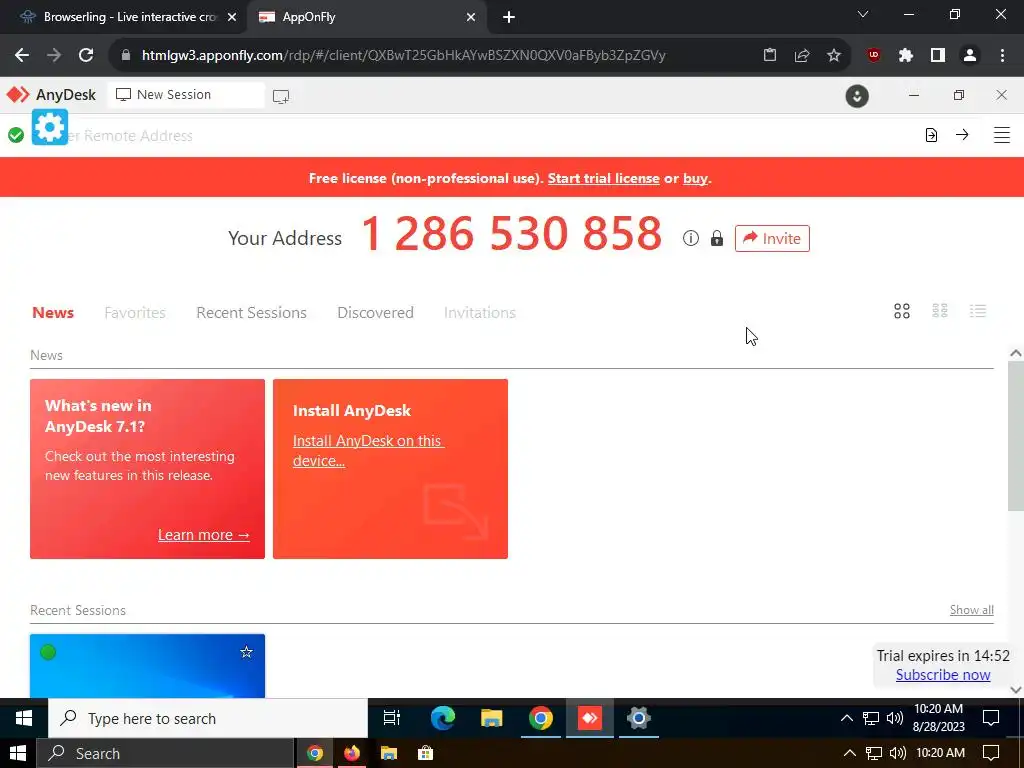Open the uBlock extension icon

click(874, 56)
